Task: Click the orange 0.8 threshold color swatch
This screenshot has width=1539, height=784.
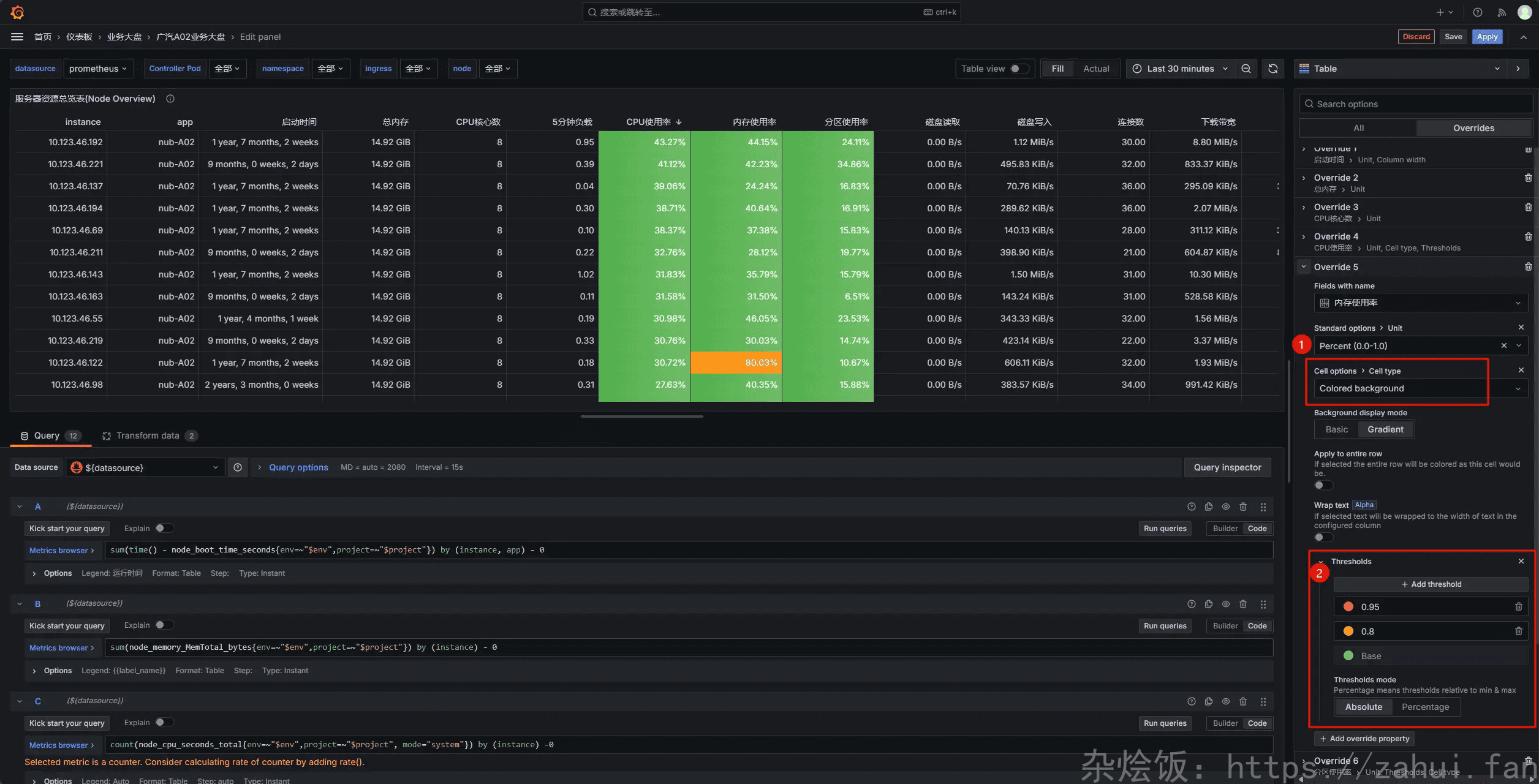Action: 1348,631
